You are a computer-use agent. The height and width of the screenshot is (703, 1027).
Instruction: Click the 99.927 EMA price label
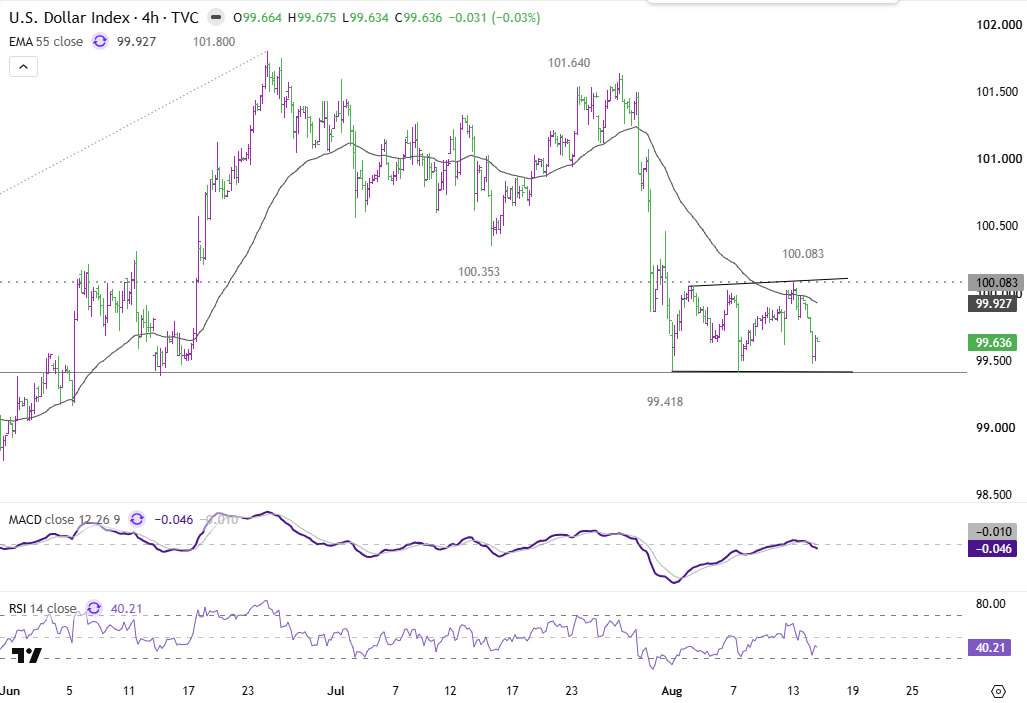[x=993, y=303]
